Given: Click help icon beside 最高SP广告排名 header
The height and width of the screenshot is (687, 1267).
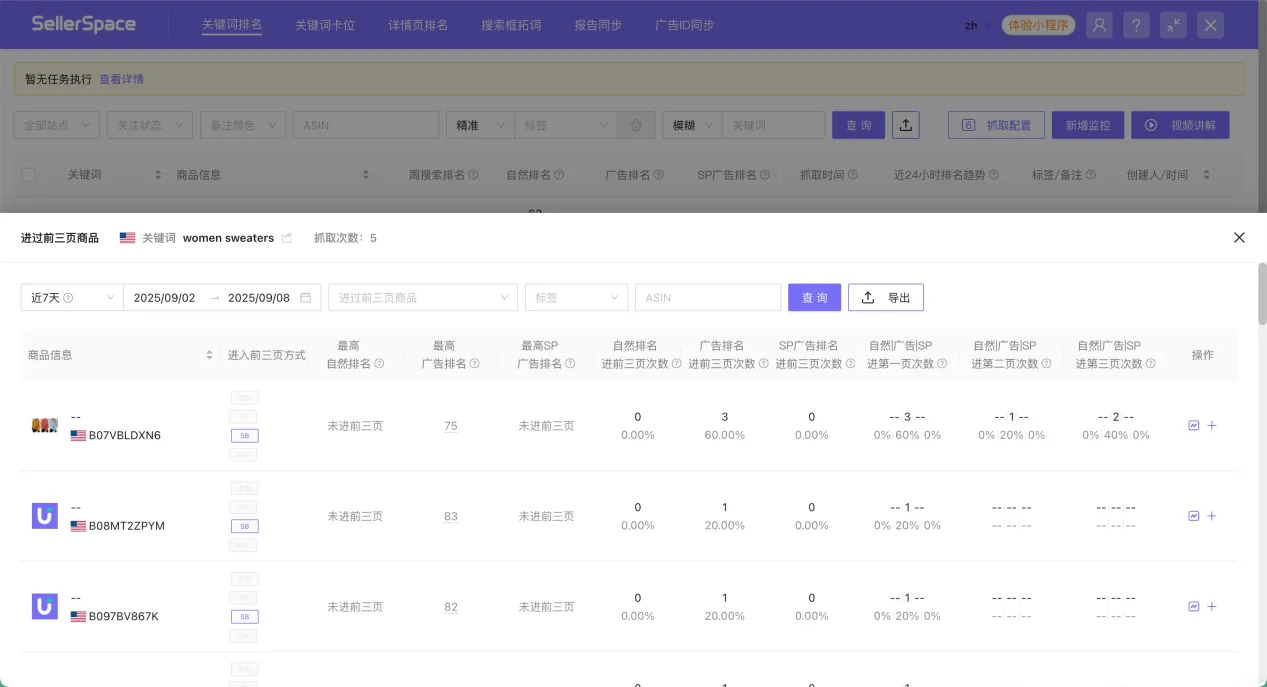Looking at the screenshot, I should [x=570, y=364].
